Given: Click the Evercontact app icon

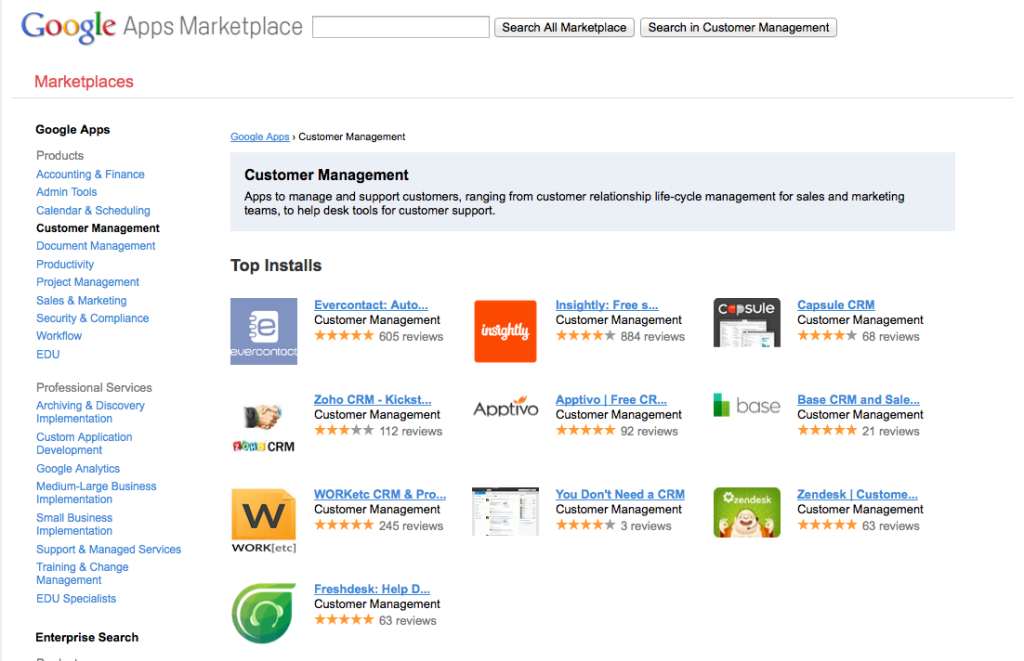Looking at the screenshot, I should [264, 331].
